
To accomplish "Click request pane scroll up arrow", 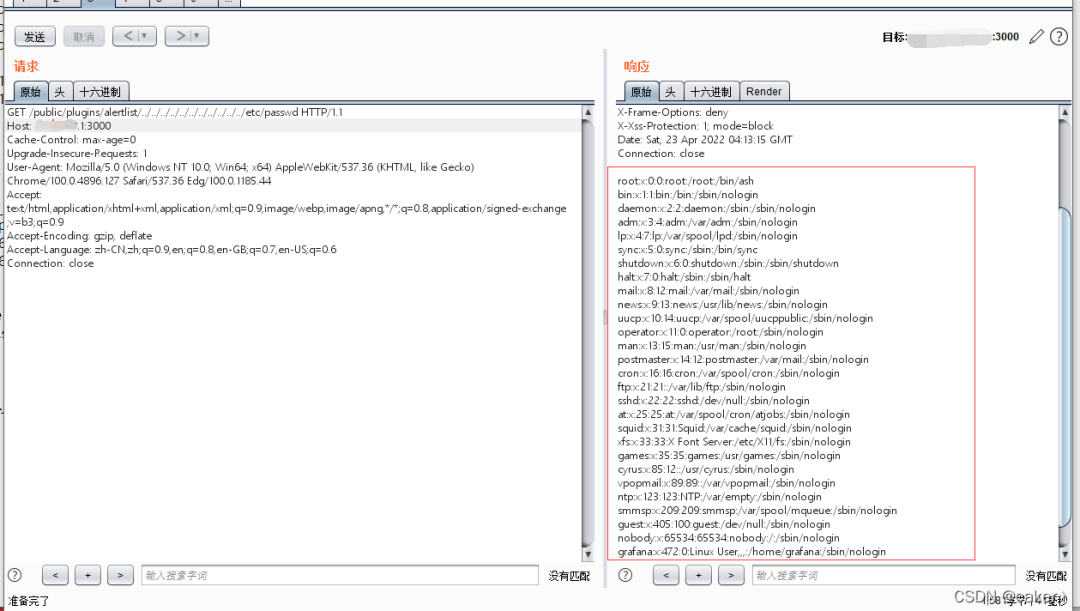I will pos(588,112).
